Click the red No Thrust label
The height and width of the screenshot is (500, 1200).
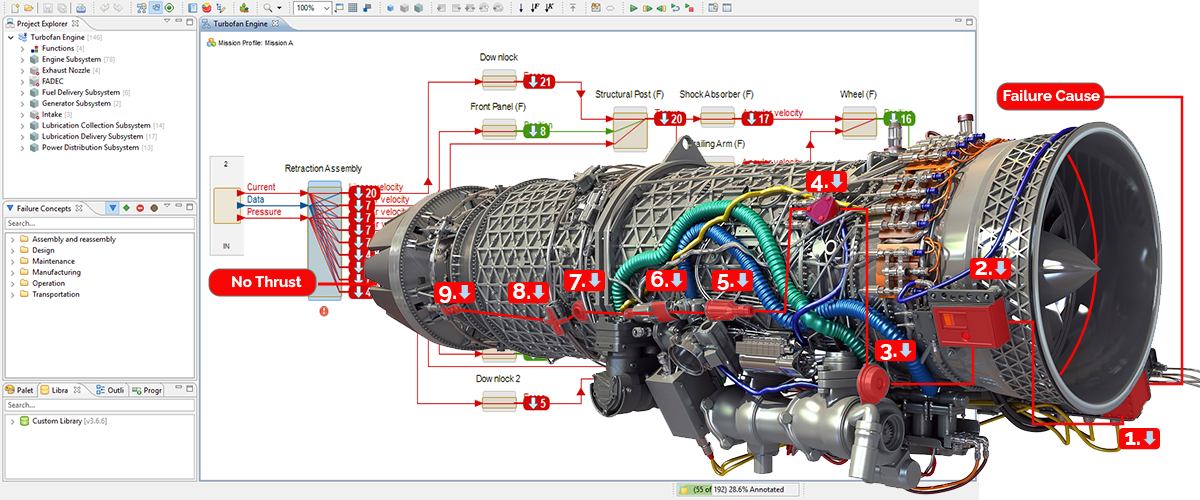(x=266, y=282)
